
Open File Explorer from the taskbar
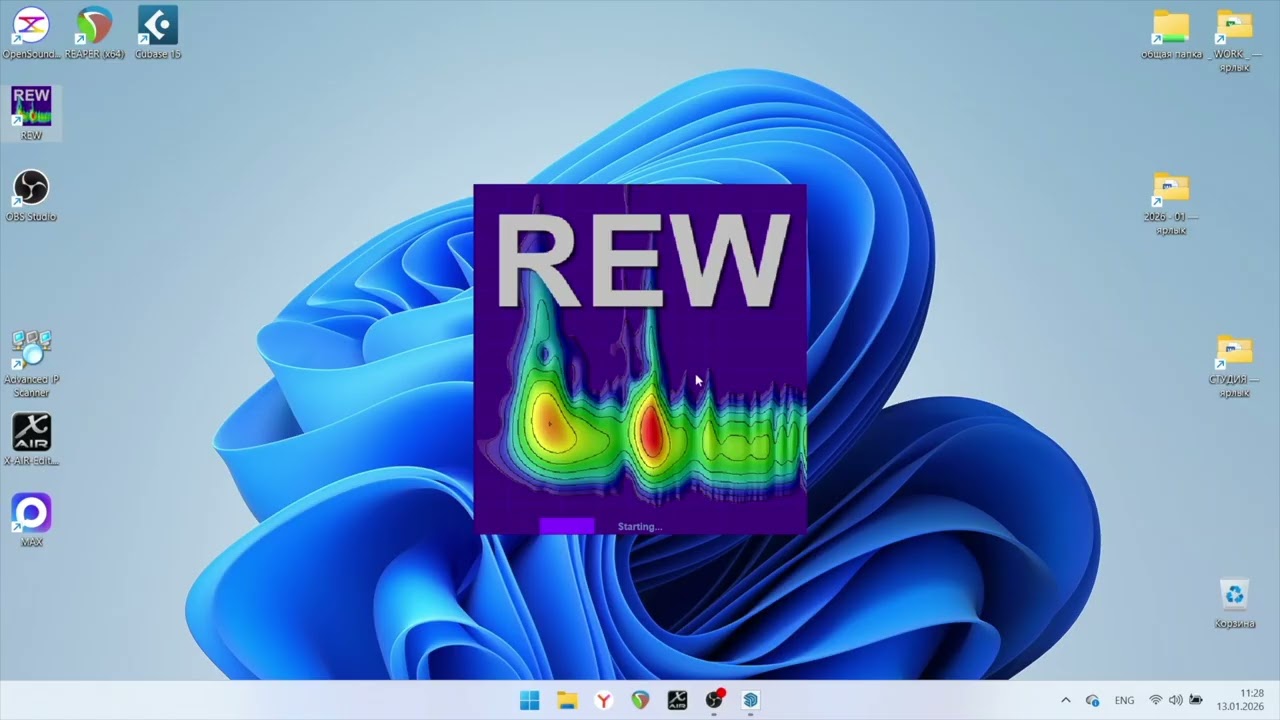[567, 700]
